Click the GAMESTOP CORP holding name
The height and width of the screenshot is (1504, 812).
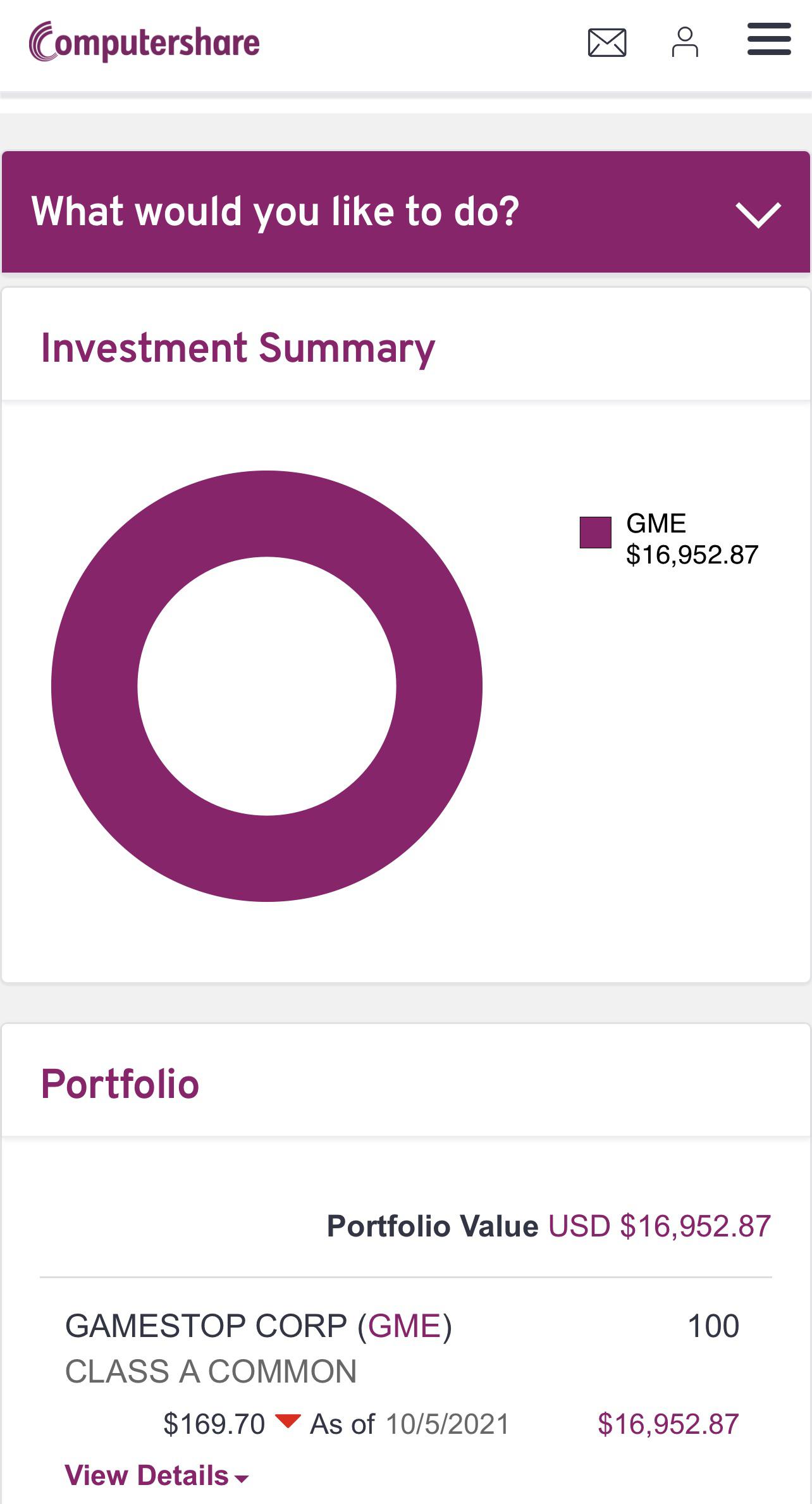tap(206, 1326)
